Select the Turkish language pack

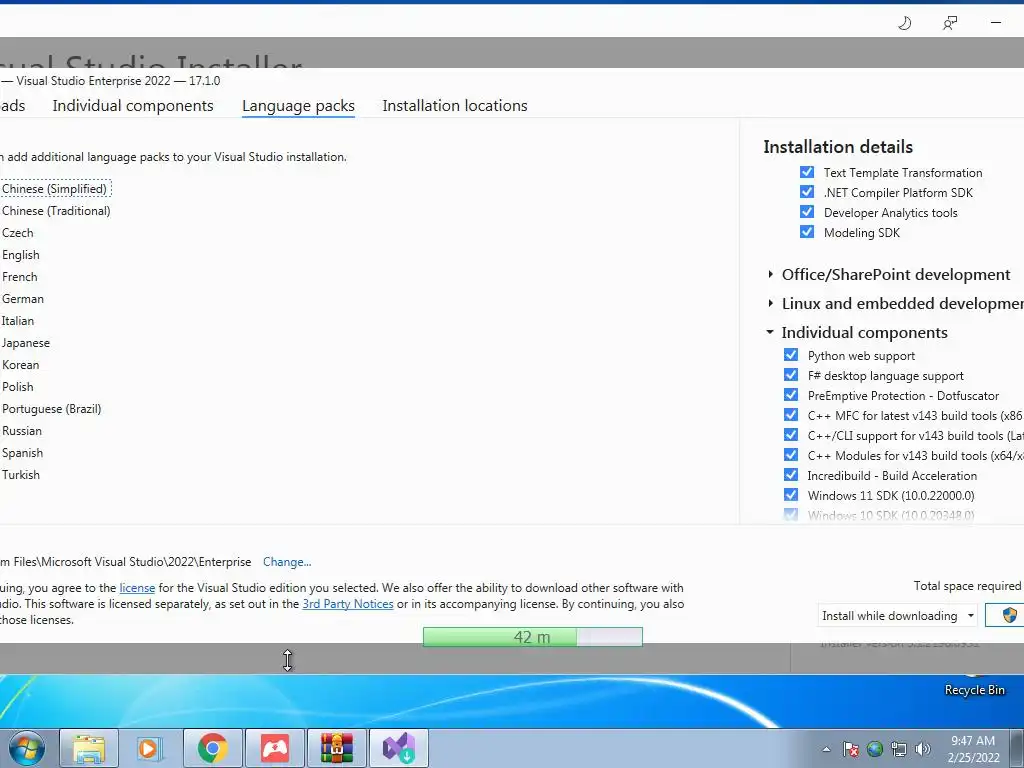pos(21,475)
